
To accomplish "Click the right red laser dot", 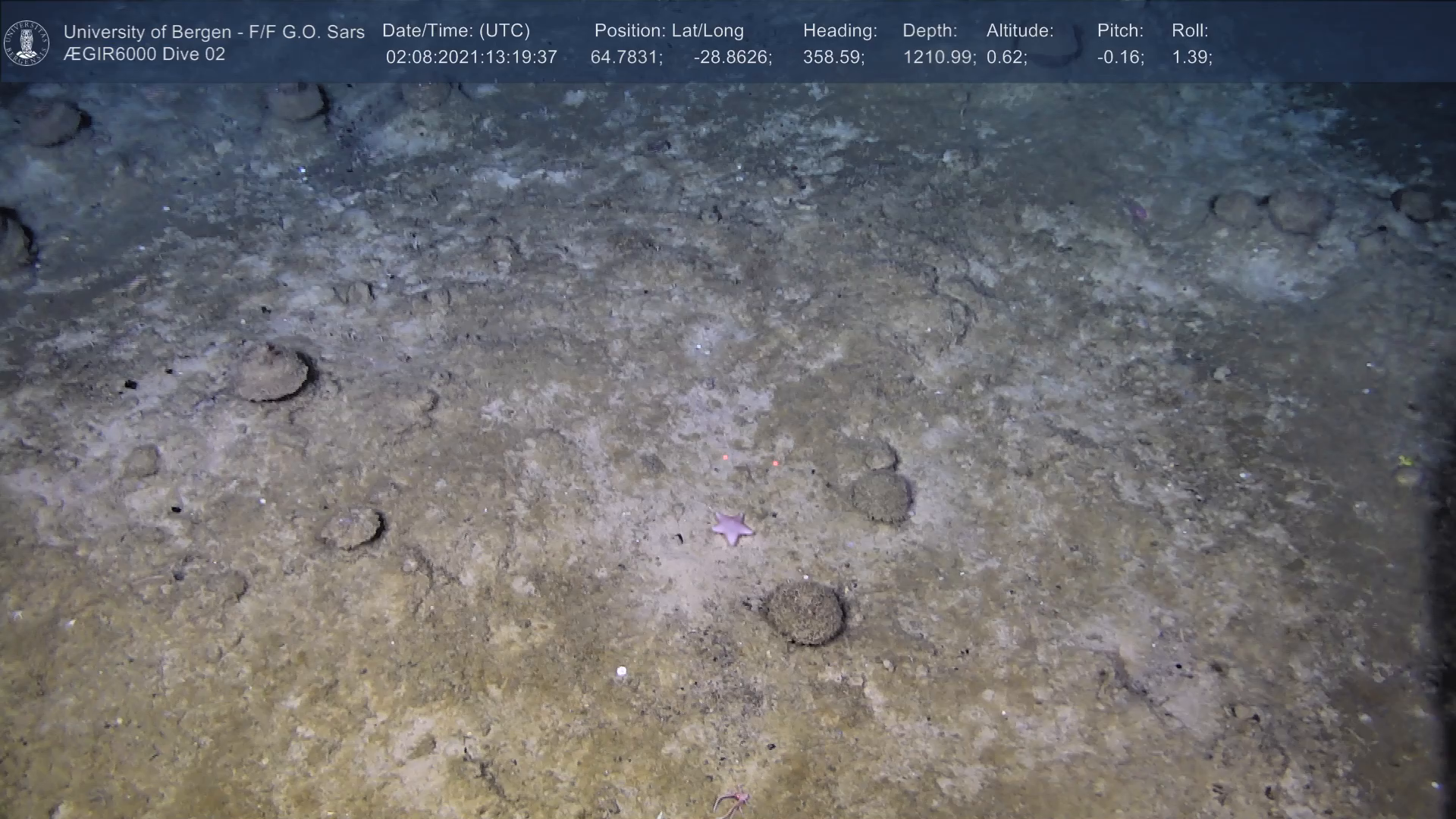I will point(774,463).
